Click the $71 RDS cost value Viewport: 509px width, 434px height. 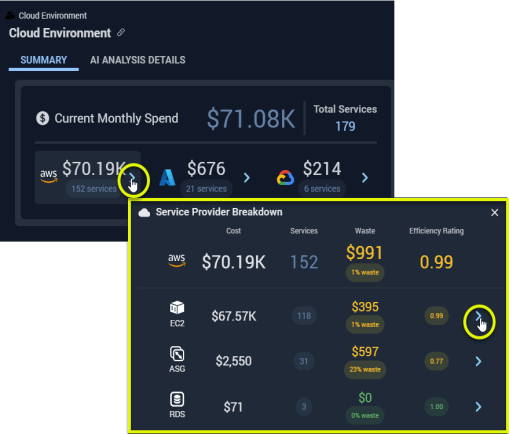coord(233,407)
